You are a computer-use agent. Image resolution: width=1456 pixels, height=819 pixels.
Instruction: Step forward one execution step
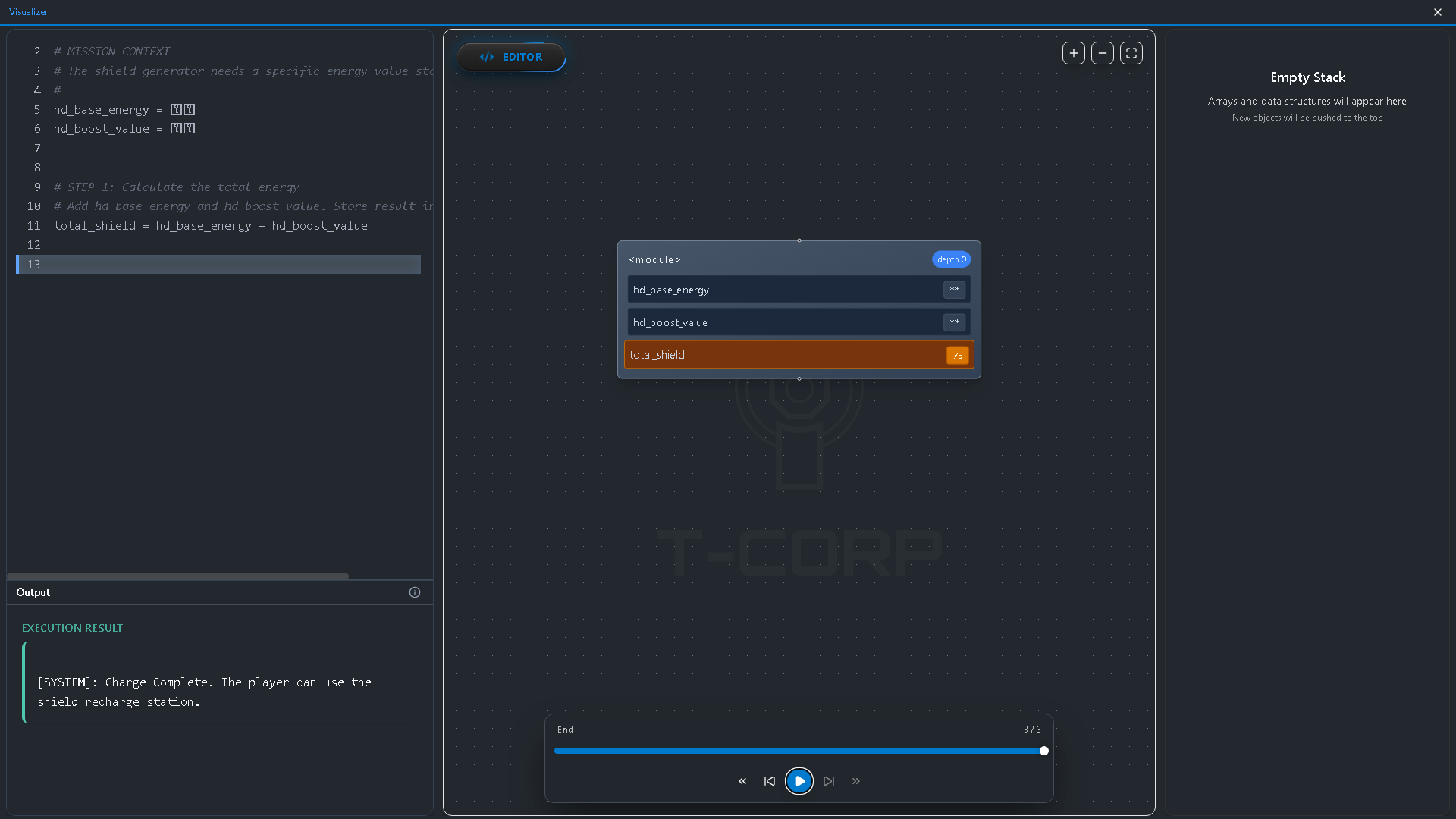pos(828,781)
